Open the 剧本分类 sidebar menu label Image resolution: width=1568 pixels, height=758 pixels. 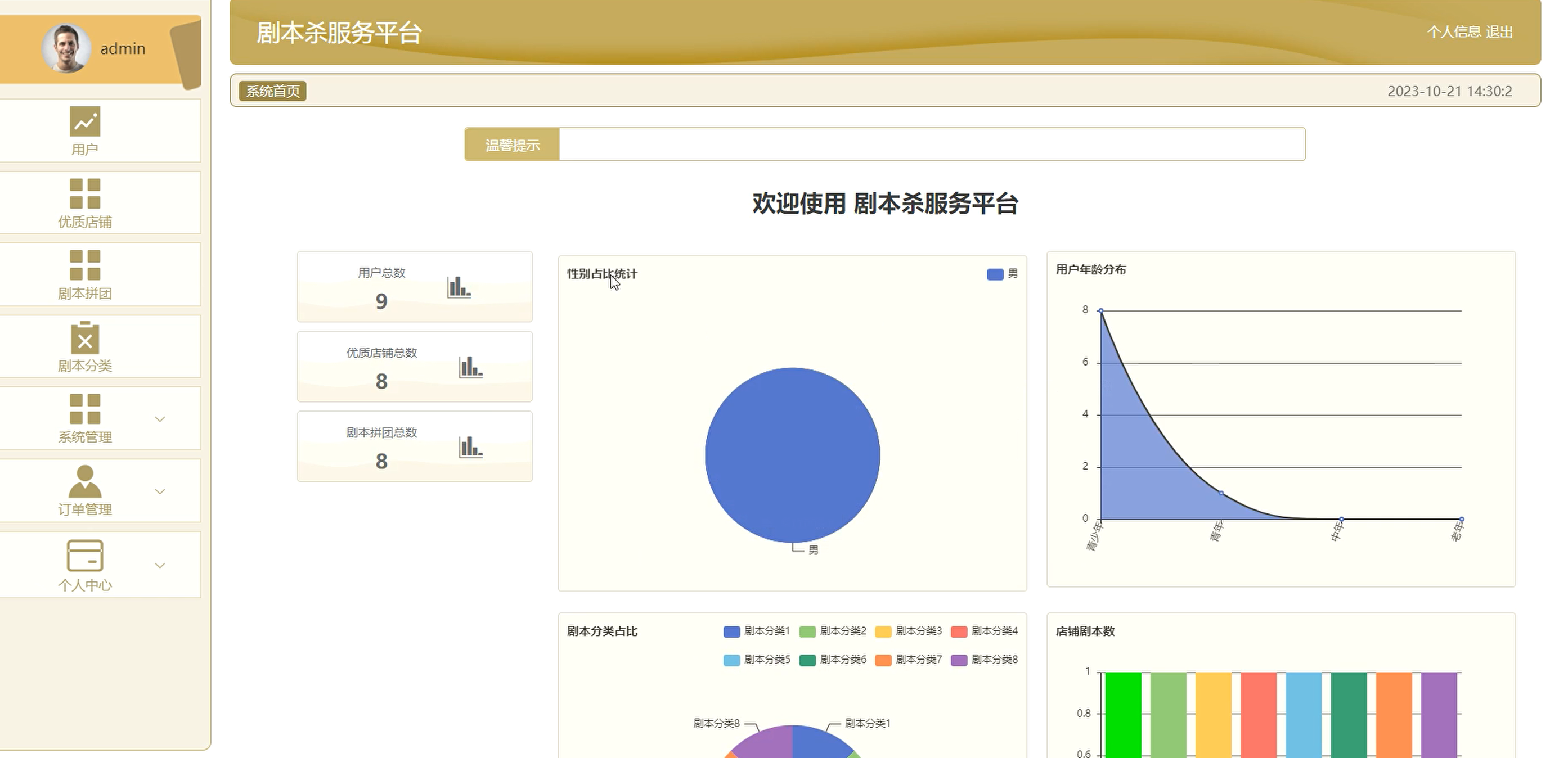click(84, 366)
